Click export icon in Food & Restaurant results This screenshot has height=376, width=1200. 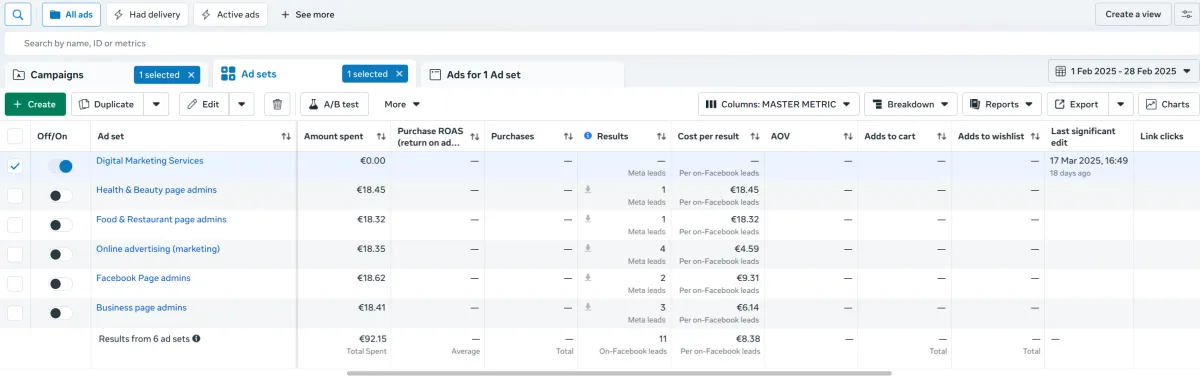pos(588,219)
